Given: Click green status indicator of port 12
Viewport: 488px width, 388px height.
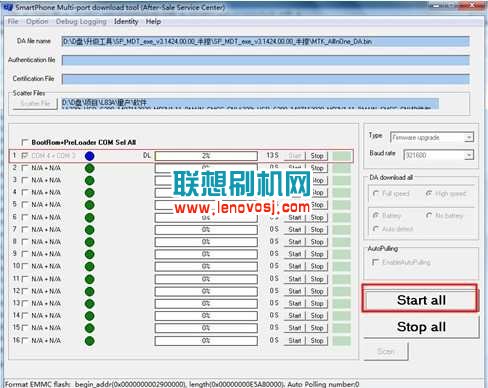Looking at the screenshot, I should click(x=90, y=292).
